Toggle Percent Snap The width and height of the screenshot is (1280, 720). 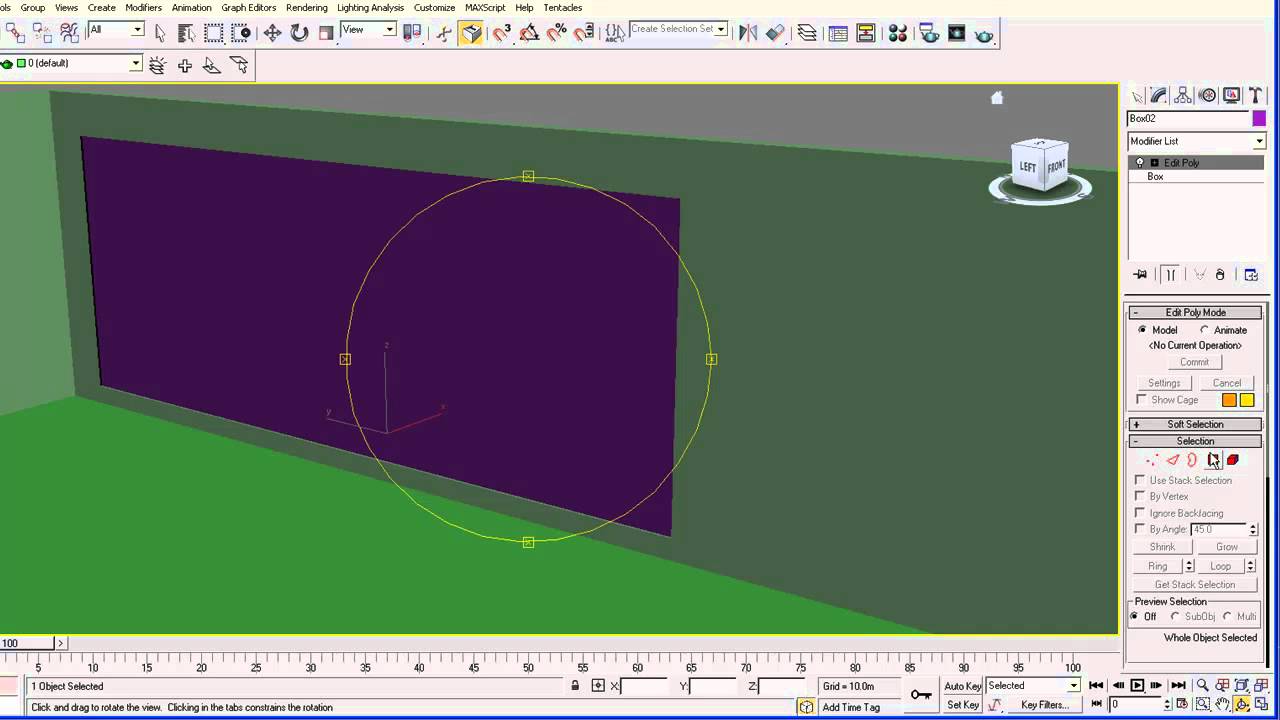pyautogui.click(x=557, y=33)
